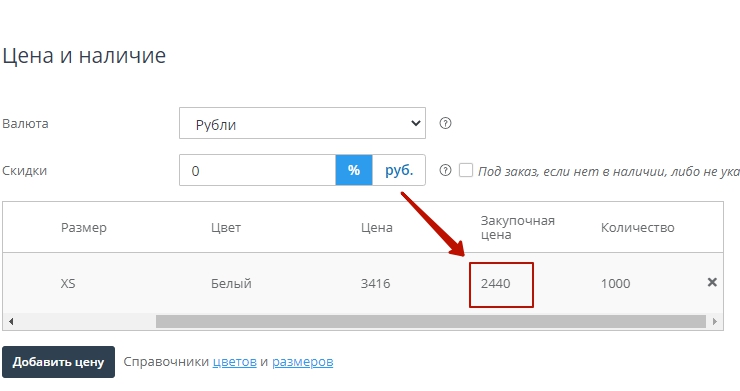Click the quantity cell 1000

click(615, 283)
